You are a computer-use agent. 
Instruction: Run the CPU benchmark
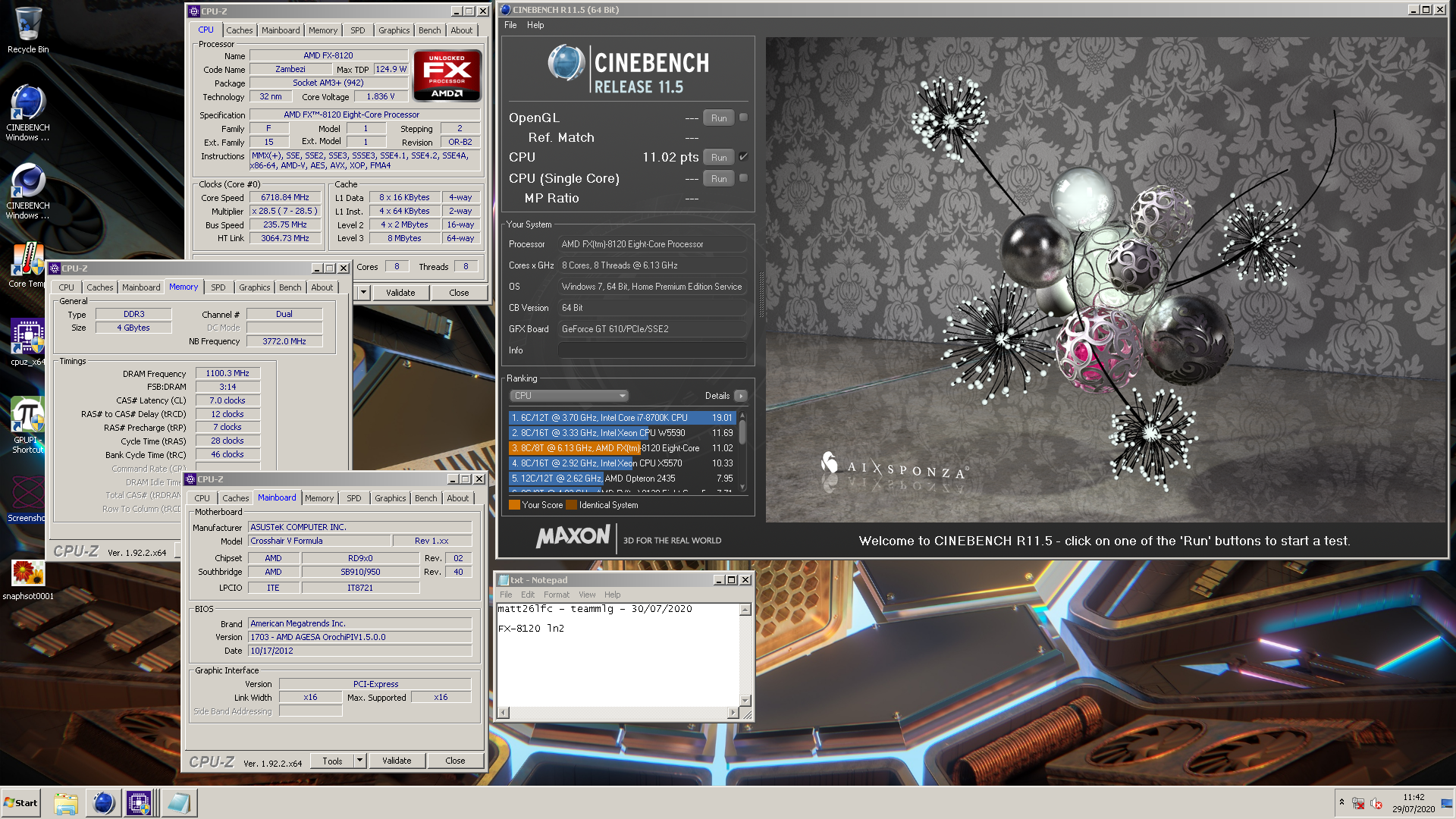718,157
